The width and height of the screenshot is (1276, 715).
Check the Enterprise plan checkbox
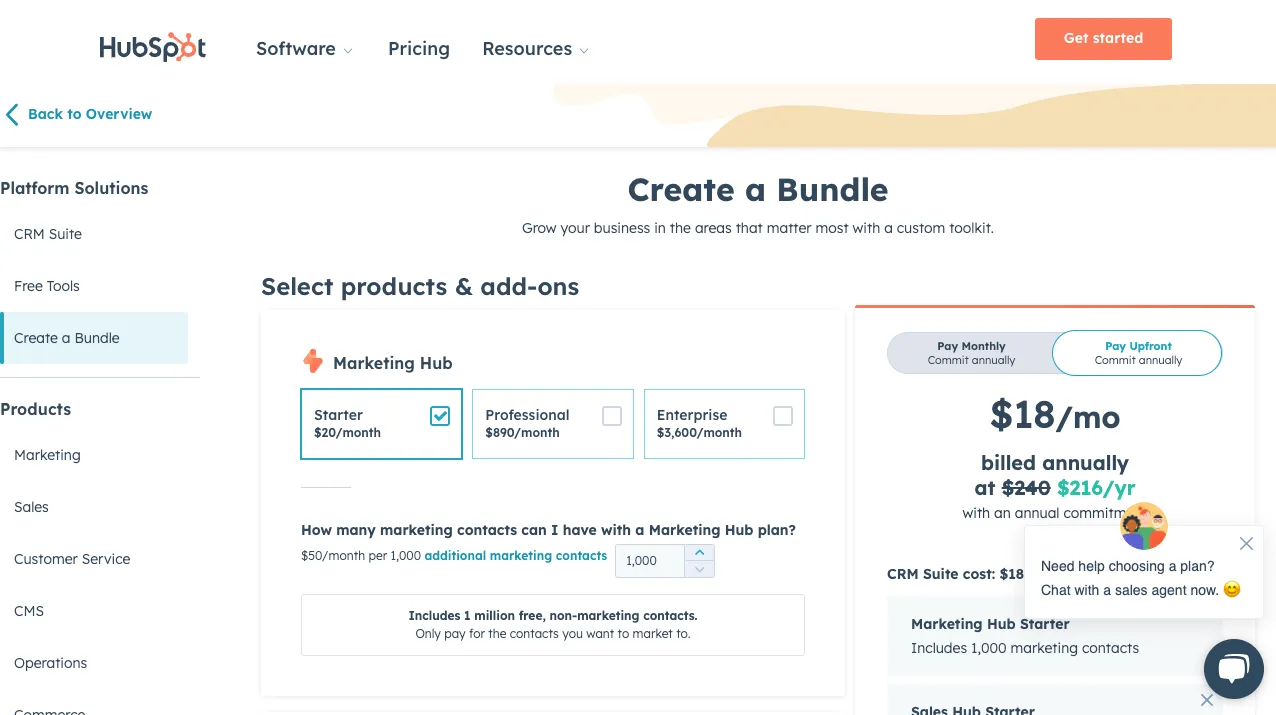tap(783, 416)
